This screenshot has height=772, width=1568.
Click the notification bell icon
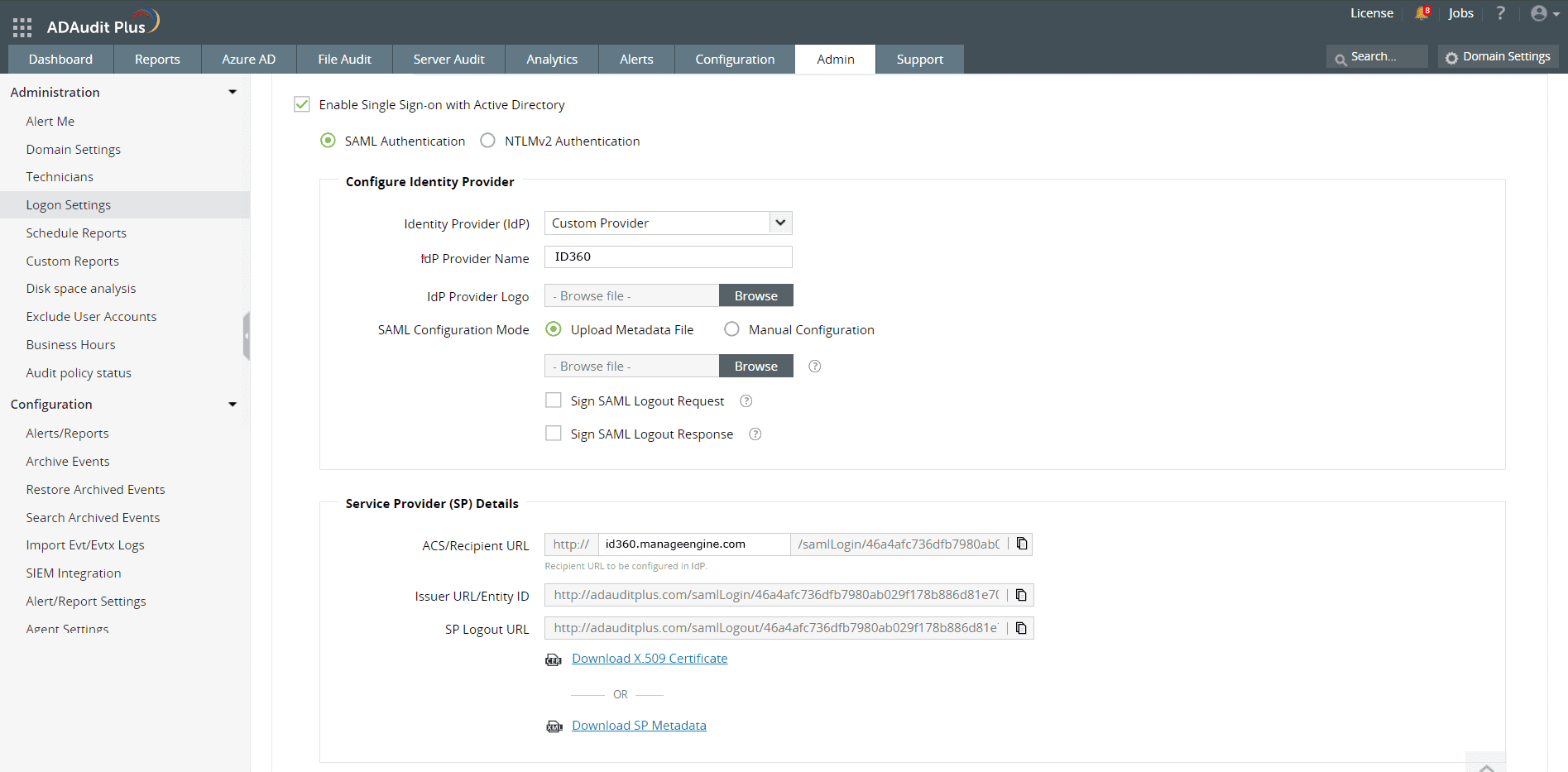[x=1422, y=13]
